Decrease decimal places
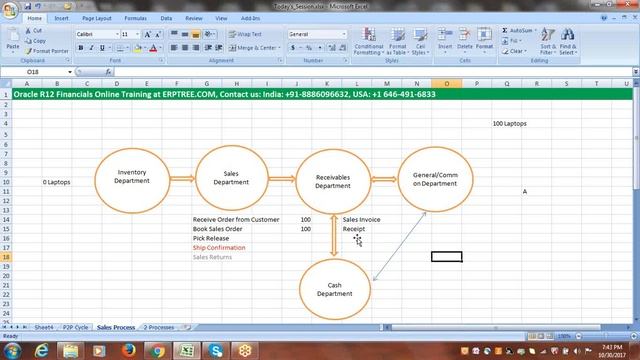Screen dimensions: 640x360 343,48
